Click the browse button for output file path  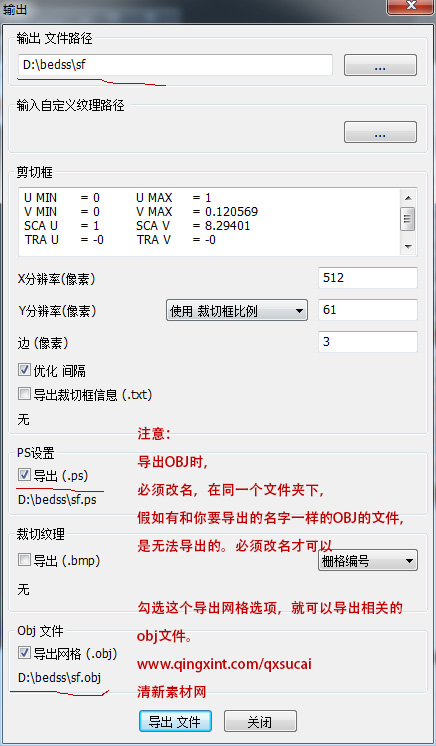click(380, 65)
